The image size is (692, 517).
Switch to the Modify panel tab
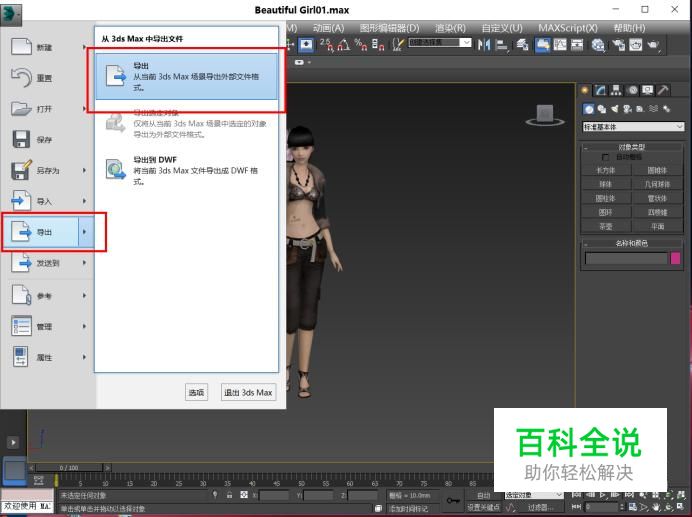[601, 91]
